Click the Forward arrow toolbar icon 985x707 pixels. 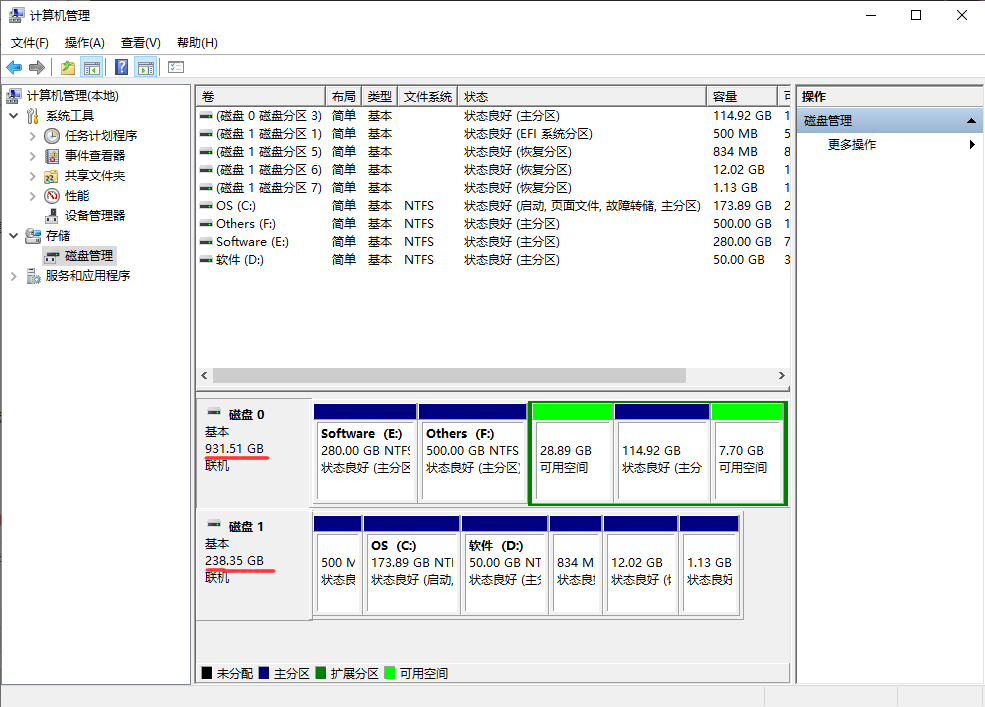pos(37,67)
